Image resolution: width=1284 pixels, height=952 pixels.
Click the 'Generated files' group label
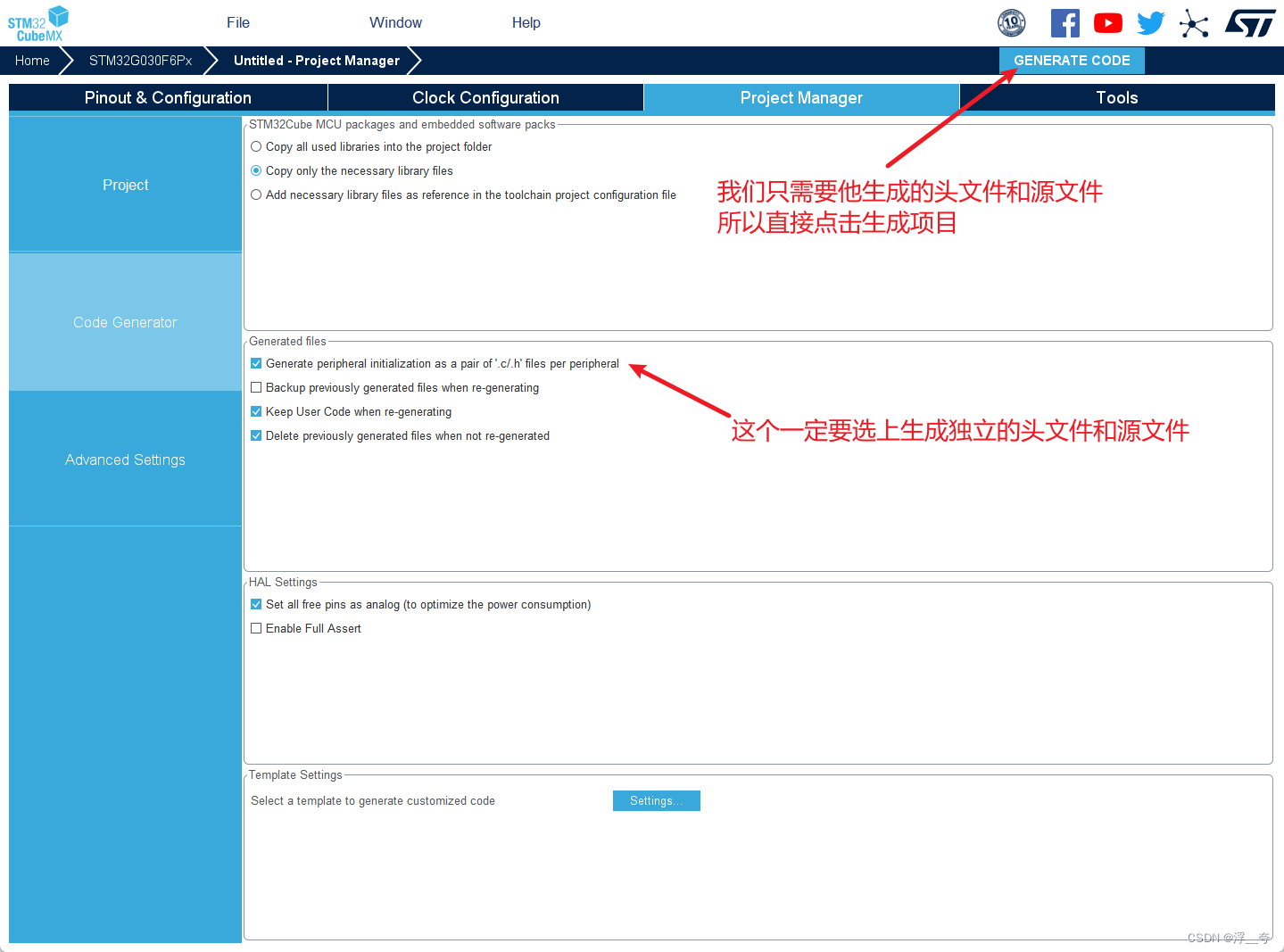point(287,341)
